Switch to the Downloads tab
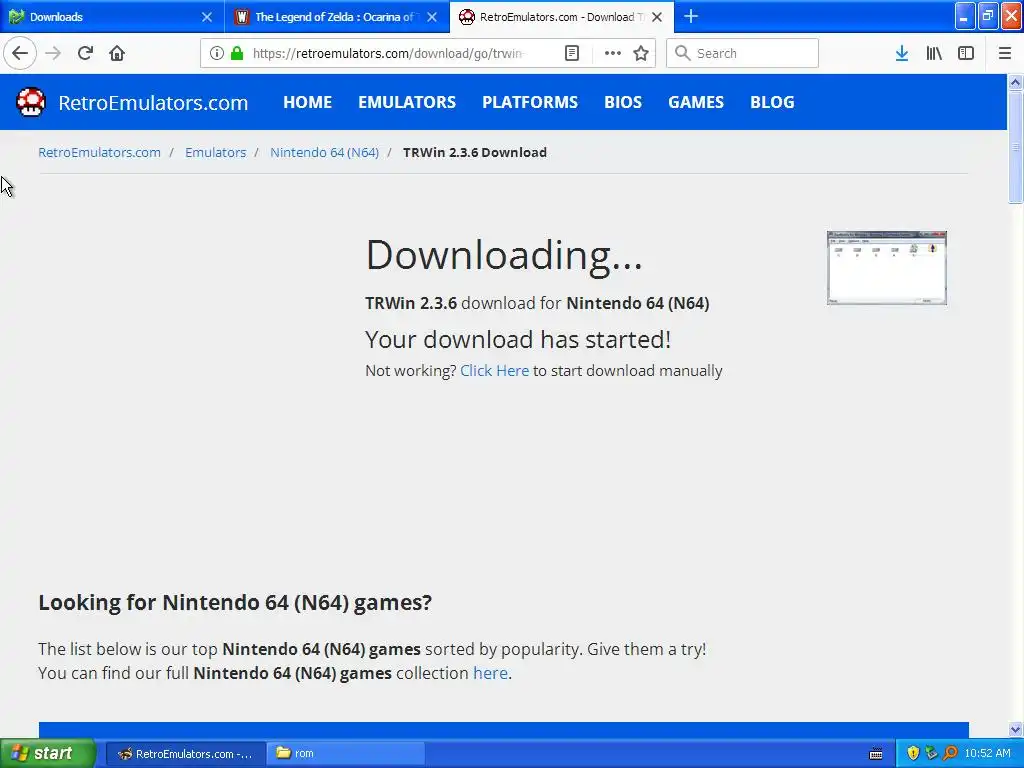The image size is (1024, 768). coord(112,17)
